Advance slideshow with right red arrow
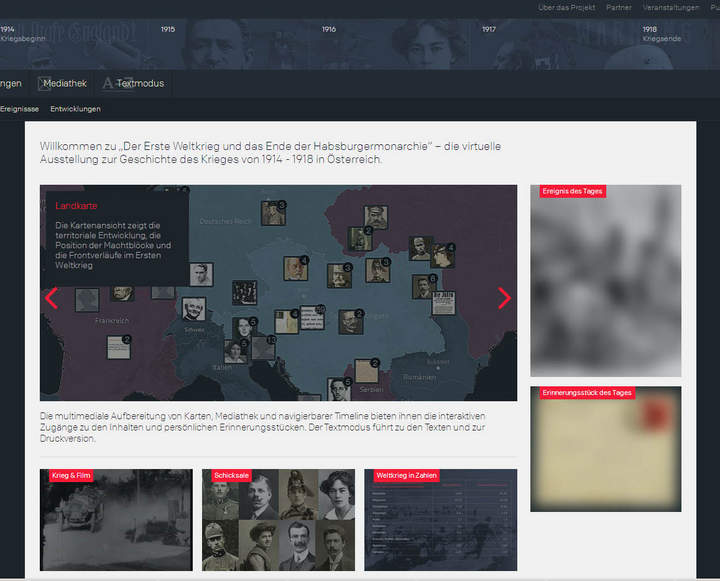The height and width of the screenshot is (581, 720). pyautogui.click(x=504, y=297)
